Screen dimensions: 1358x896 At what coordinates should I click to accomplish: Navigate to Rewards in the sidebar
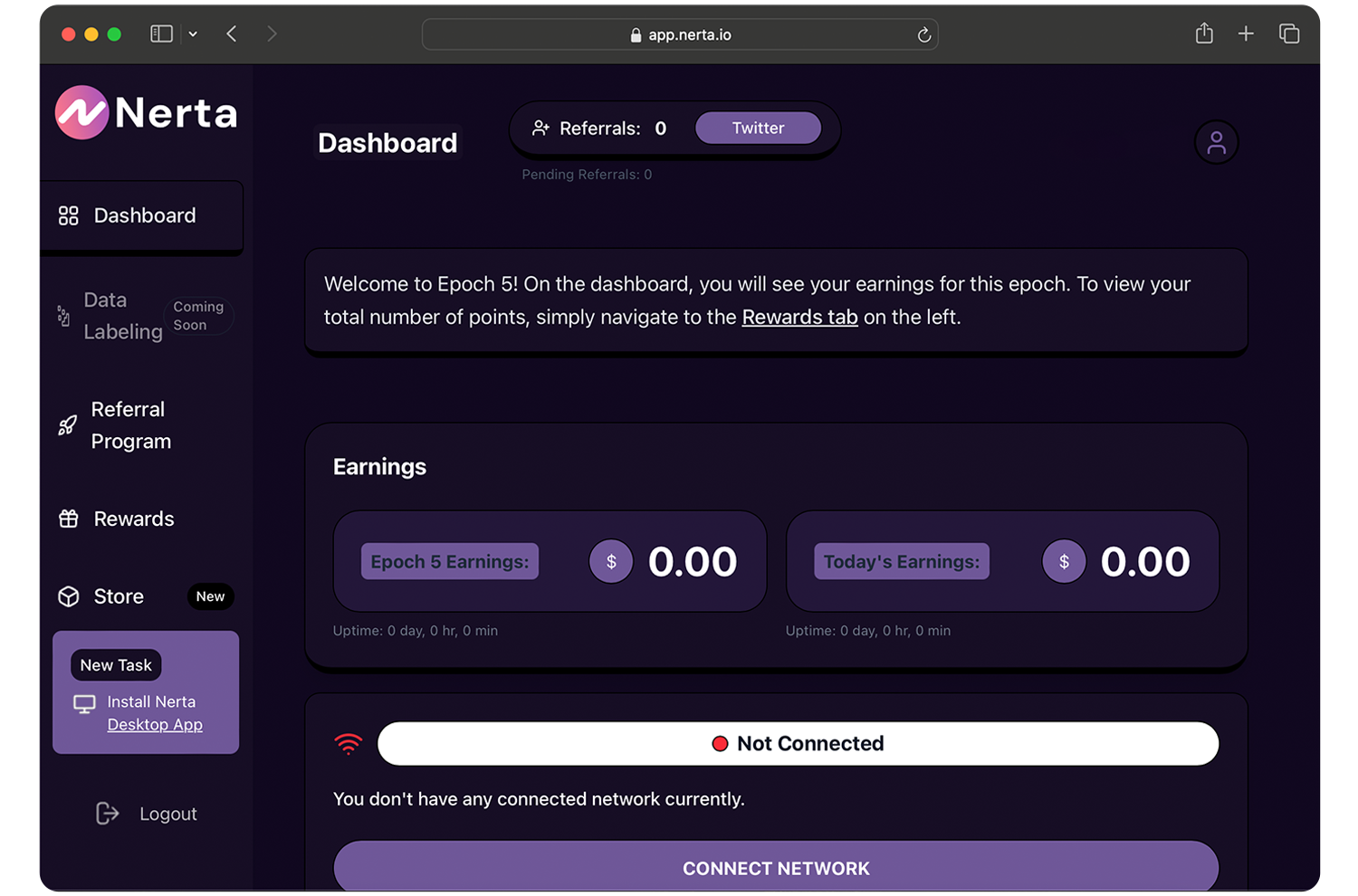(133, 519)
